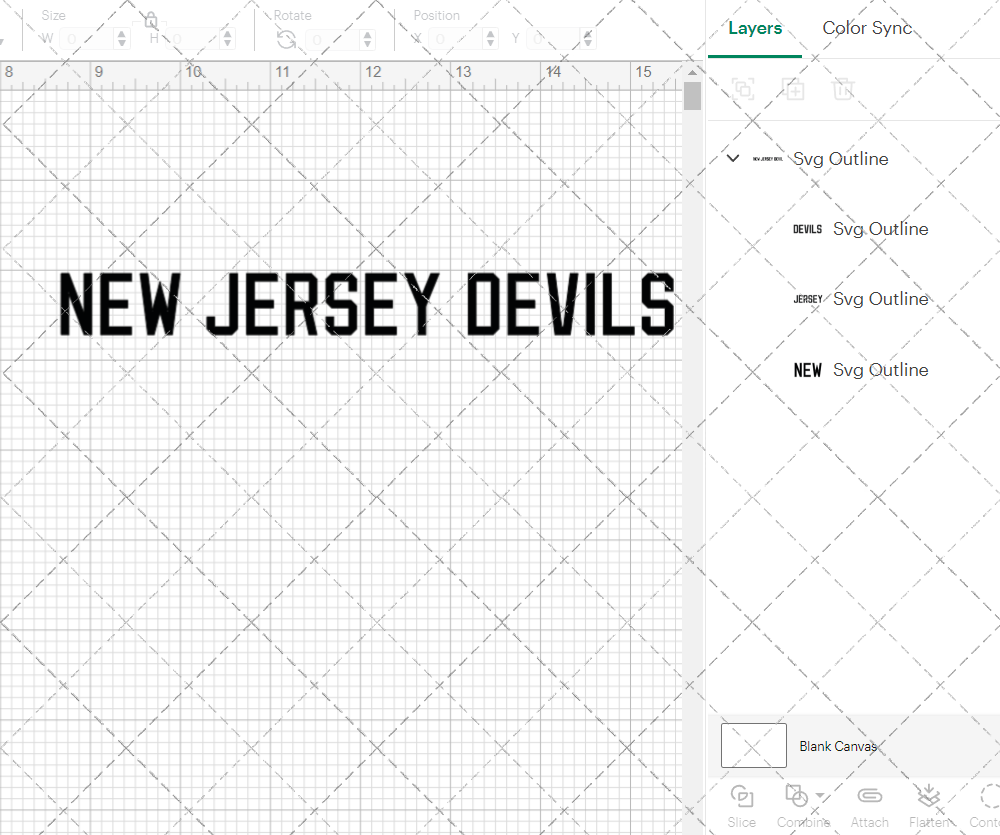Click the Height size input field
1000x835 pixels.
pos(194,39)
